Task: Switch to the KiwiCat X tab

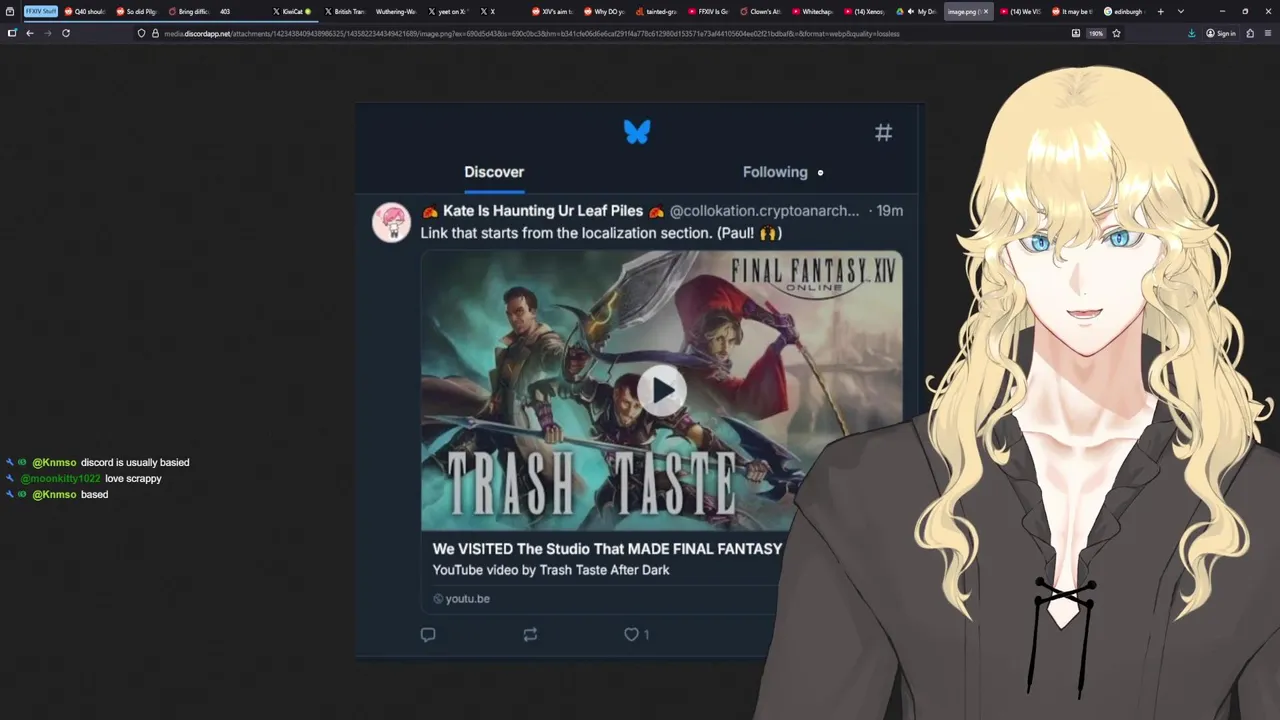Action: [x=294, y=11]
